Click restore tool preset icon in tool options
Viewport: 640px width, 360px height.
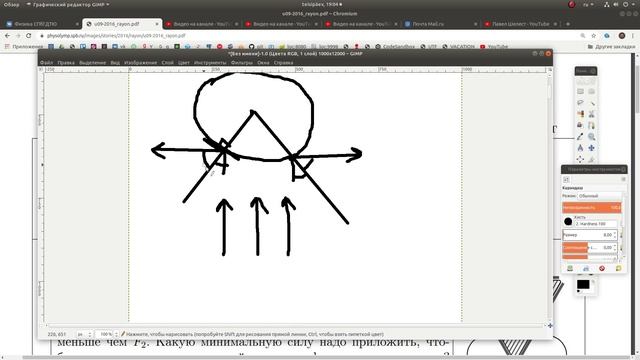586,268
